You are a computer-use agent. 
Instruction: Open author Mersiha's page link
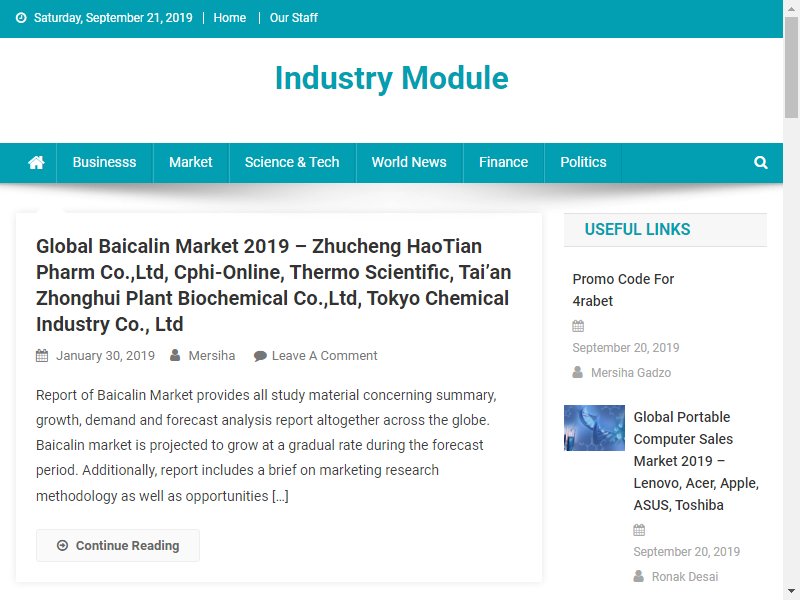coord(212,356)
